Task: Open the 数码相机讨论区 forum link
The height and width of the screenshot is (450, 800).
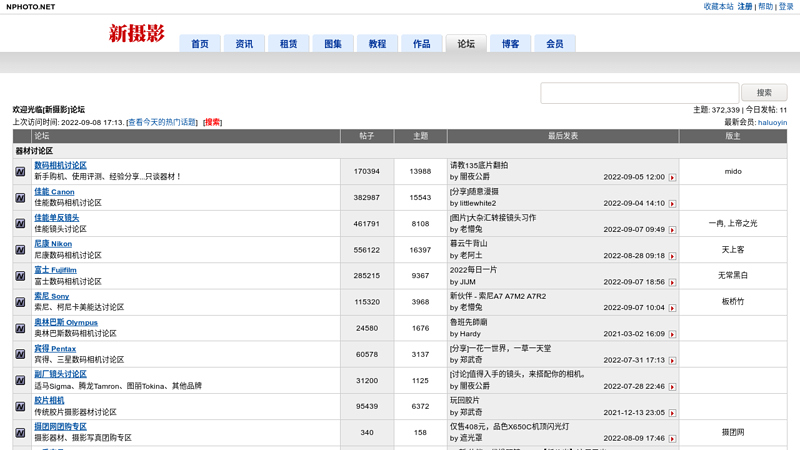Action: [60, 165]
